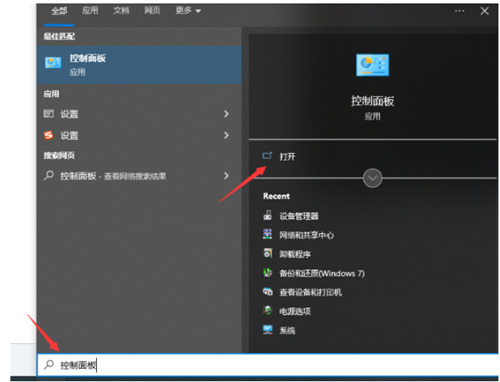Click the magnifier icon in search box
This screenshot has height=382, width=500.
tap(49, 364)
